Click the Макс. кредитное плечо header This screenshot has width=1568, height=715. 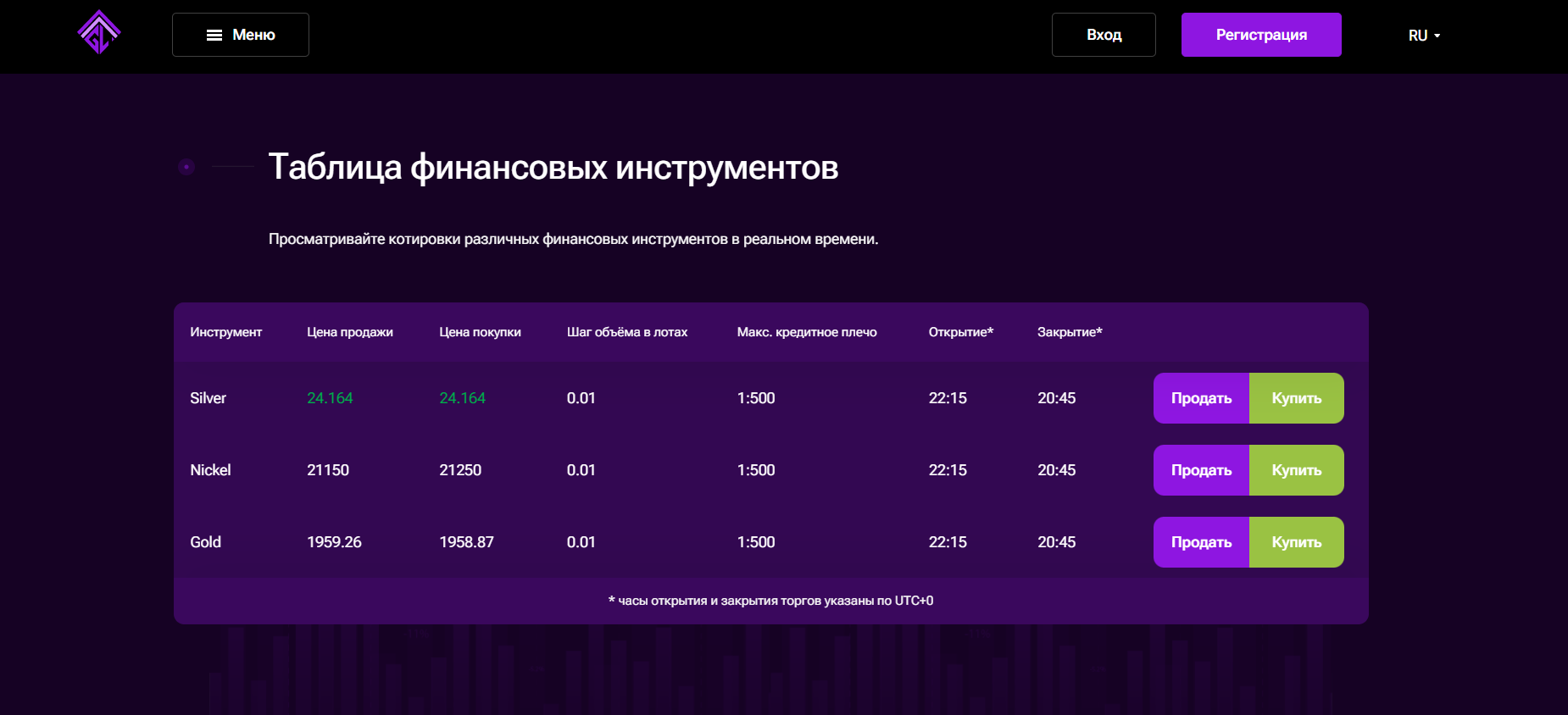(807, 332)
